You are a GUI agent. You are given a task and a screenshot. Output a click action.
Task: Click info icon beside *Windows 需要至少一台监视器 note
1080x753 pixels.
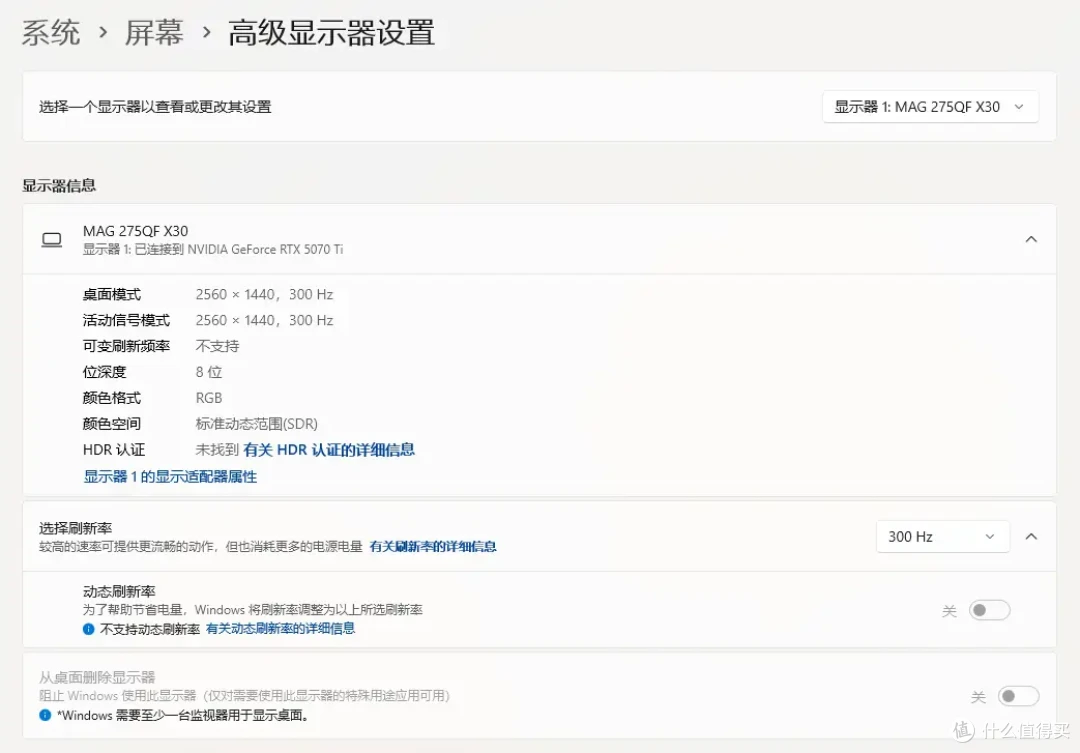(45, 715)
